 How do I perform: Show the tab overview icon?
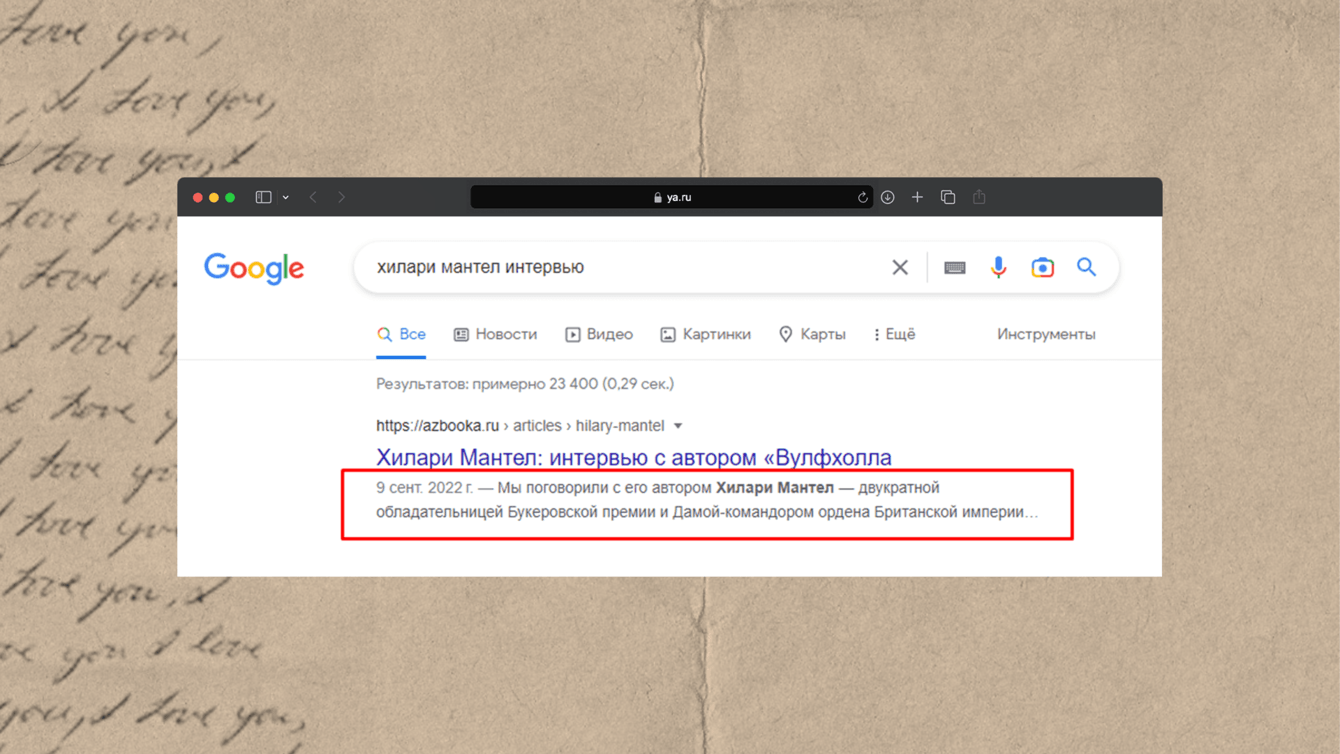click(948, 198)
